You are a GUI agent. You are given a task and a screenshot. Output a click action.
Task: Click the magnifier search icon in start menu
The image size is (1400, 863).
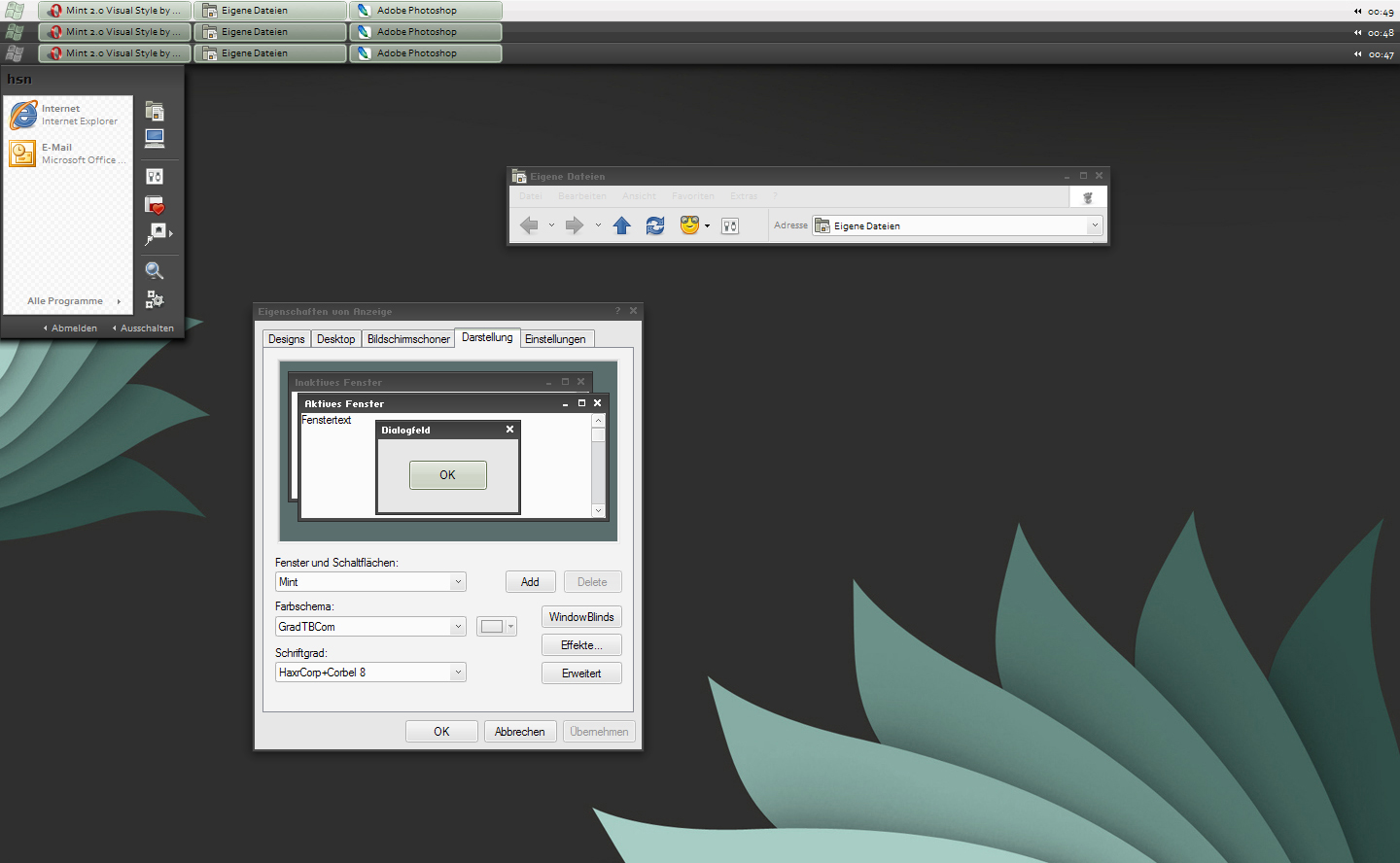[155, 271]
